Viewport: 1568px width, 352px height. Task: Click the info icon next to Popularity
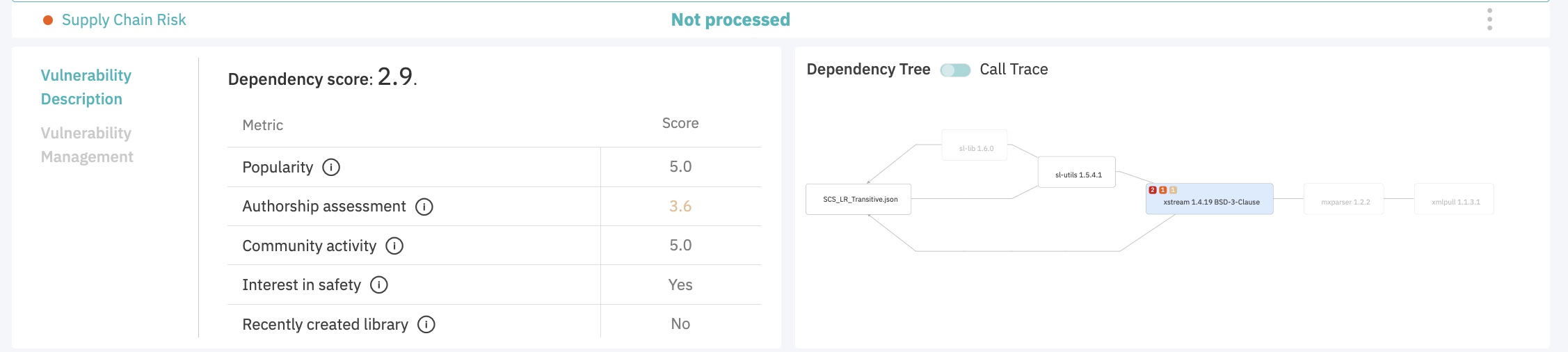(x=331, y=168)
